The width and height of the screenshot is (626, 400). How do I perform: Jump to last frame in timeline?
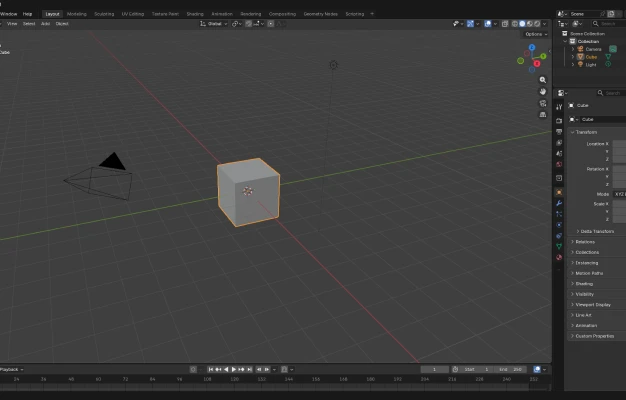[x=249, y=370]
